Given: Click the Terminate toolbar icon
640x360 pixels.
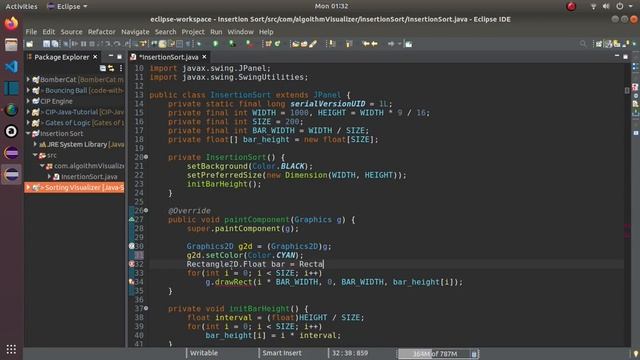Looking at the screenshot, I should click(x=92, y=44).
